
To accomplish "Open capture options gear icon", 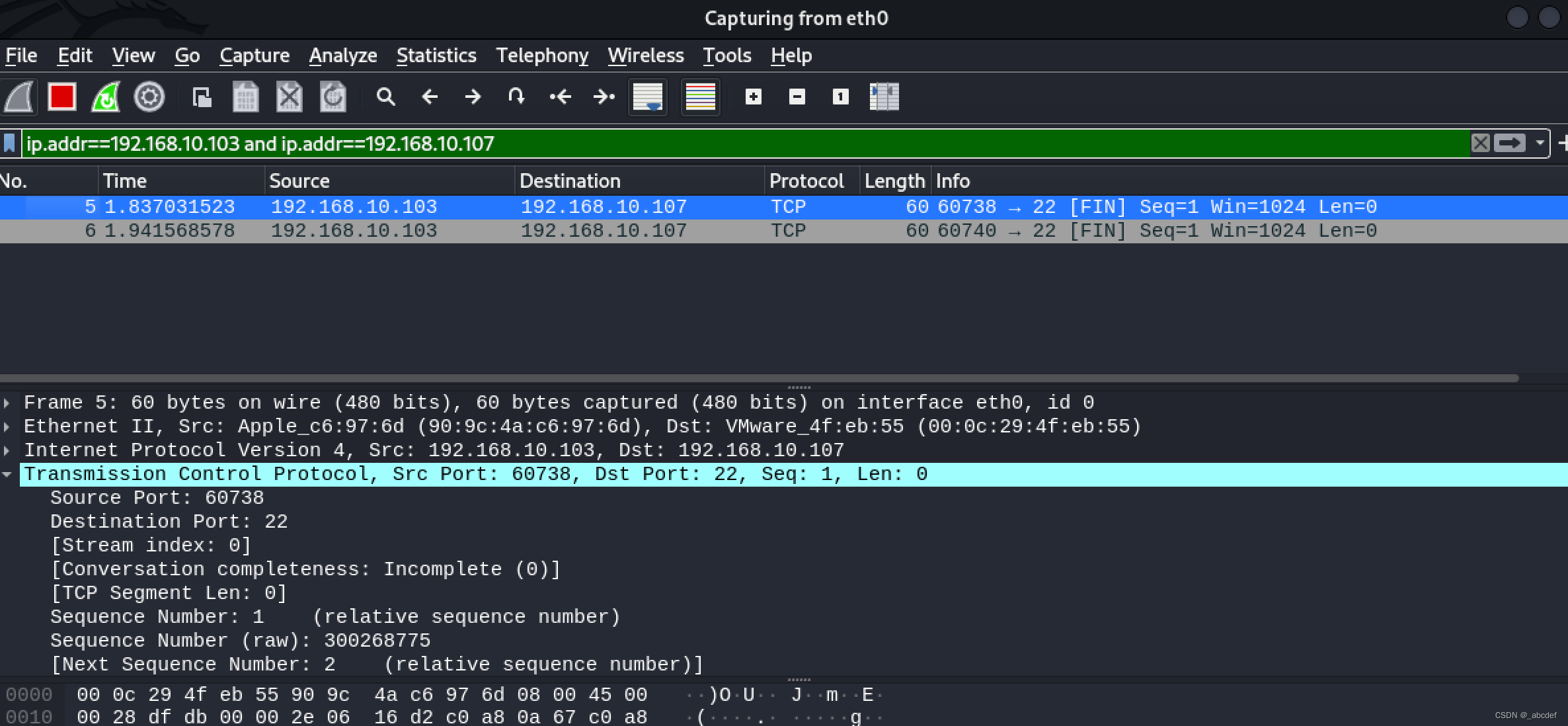I will tap(149, 97).
